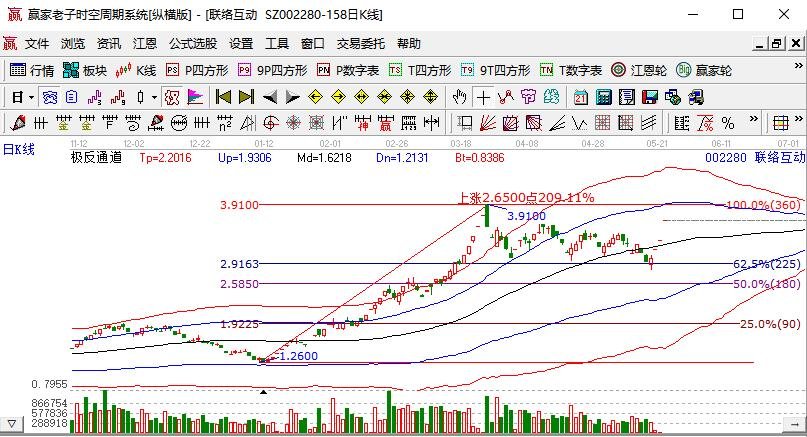Jump to the first bar

(x=223, y=97)
